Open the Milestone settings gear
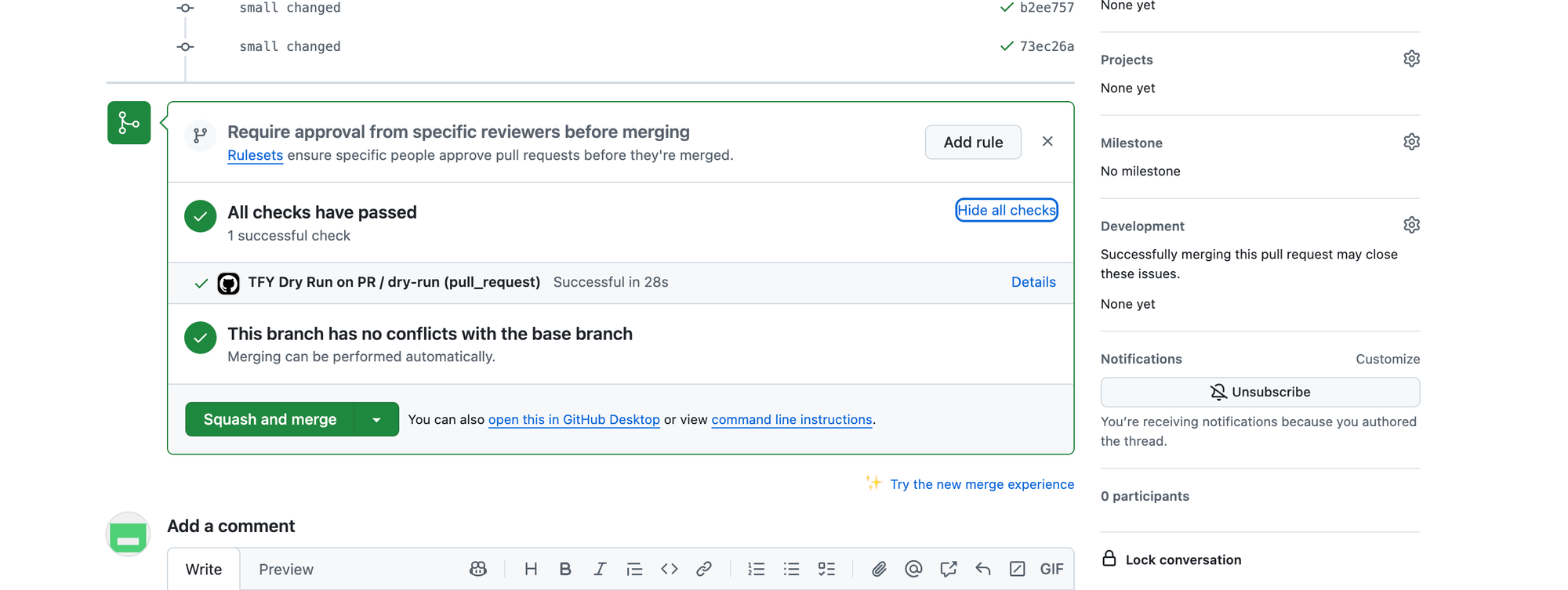The image size is (1568, 590). 1411,142
